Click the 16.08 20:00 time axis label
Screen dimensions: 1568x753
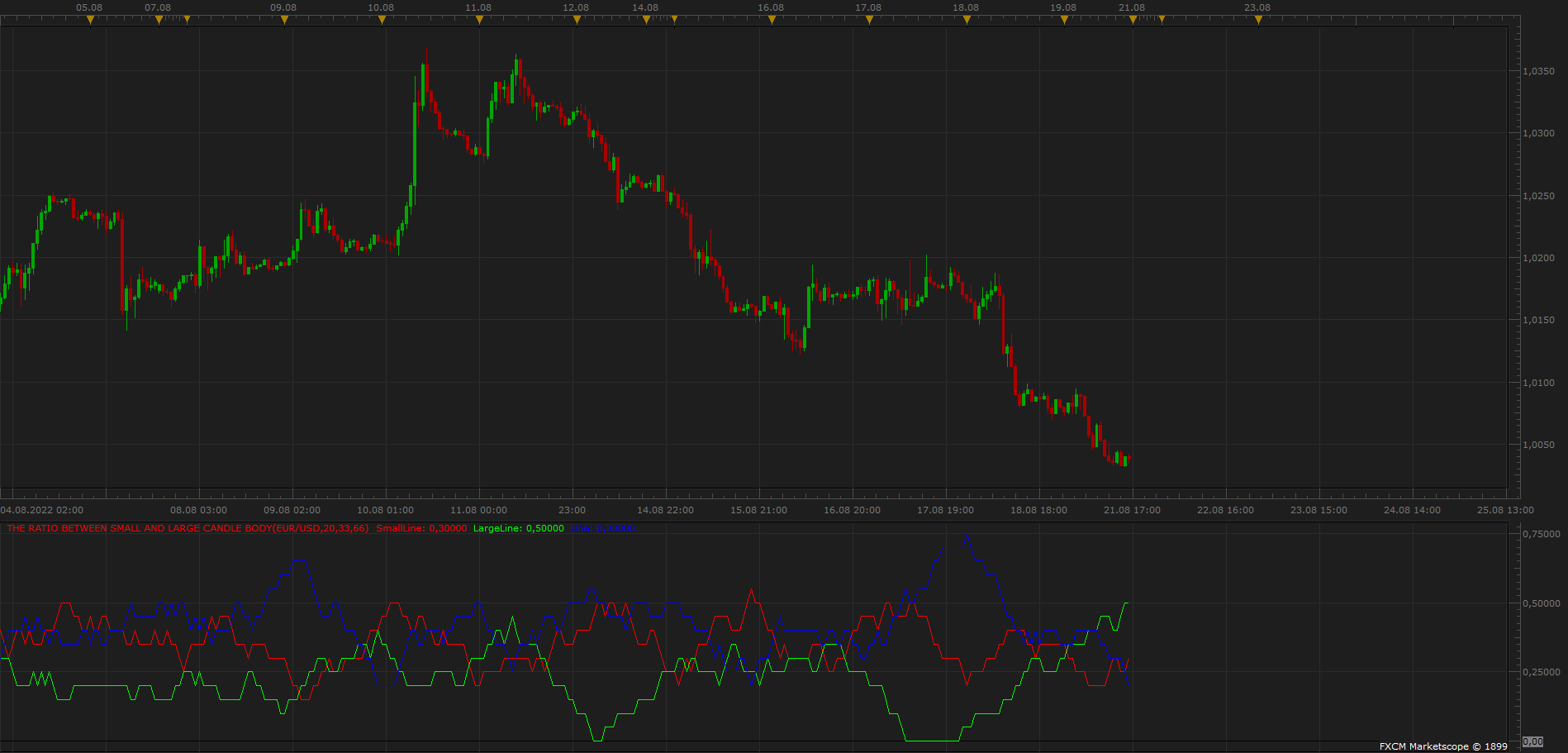point(852,510)
